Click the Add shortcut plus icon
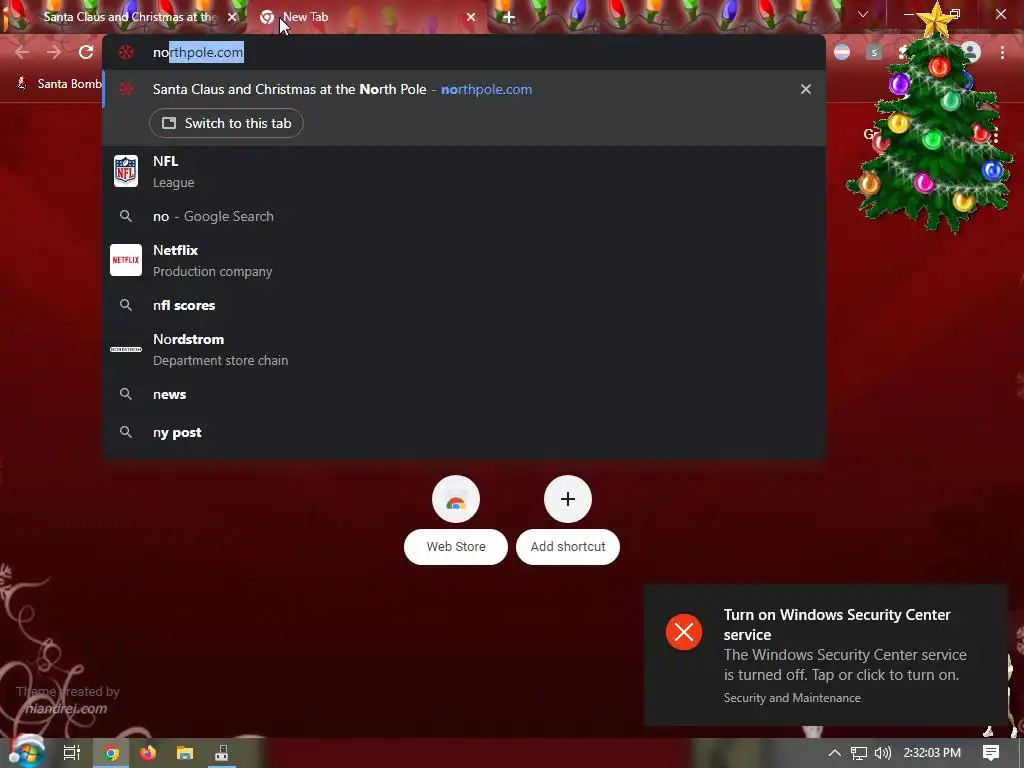Screen dimensions: 1024x768 click(x=568, y=500)
